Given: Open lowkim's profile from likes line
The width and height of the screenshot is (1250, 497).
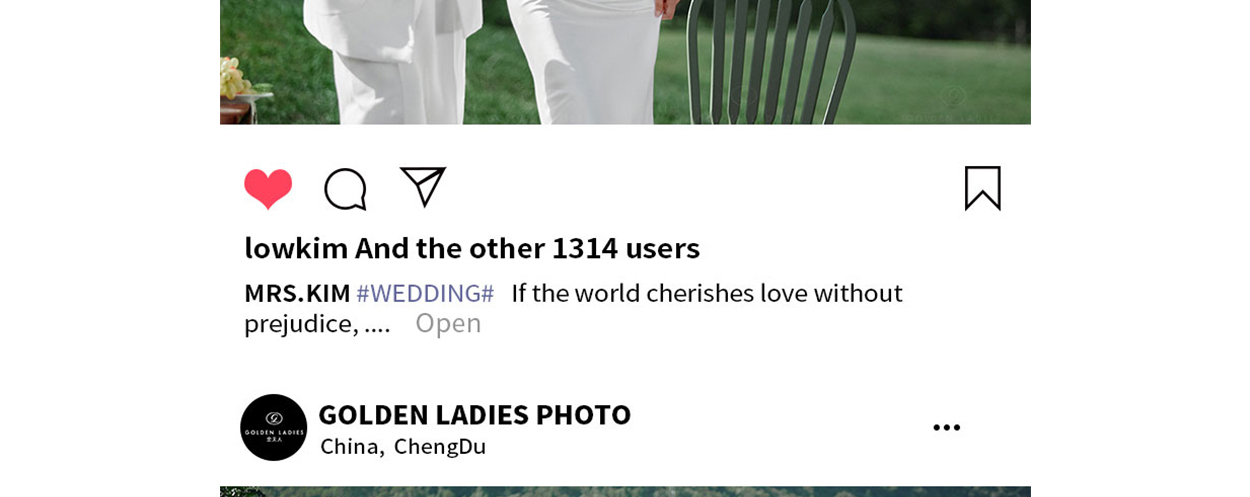Looking at the screenshot, I should pos(296,247).
